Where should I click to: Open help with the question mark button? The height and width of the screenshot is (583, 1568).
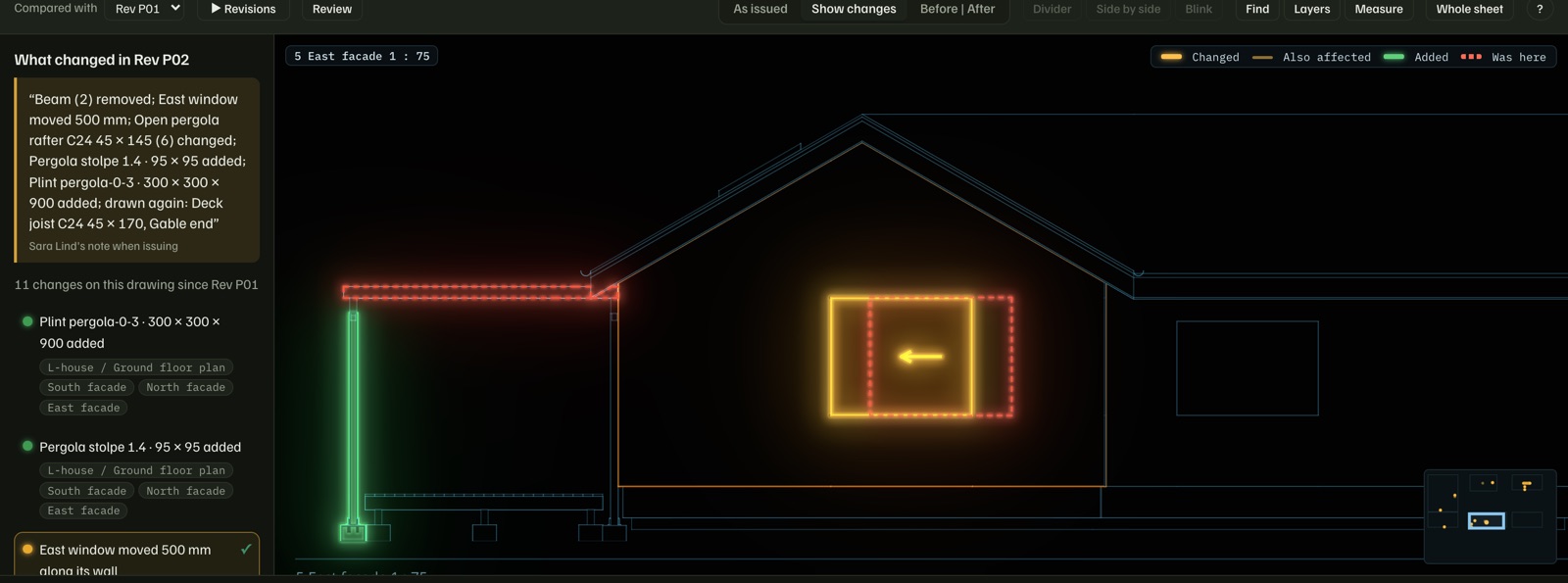point(1540,9)
